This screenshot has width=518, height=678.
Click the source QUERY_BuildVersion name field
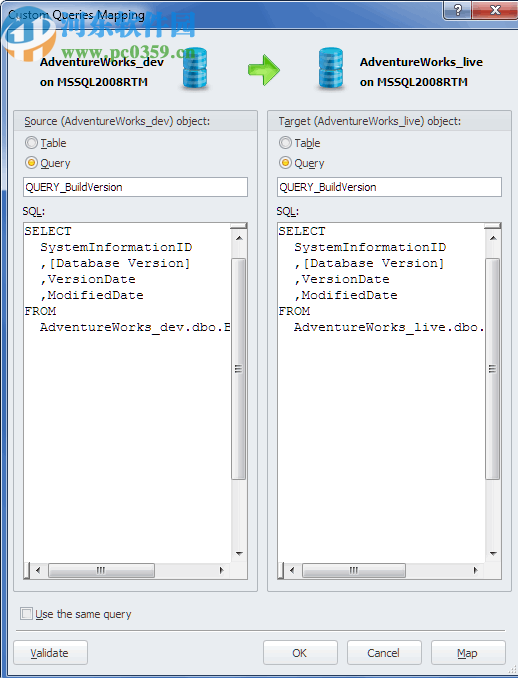pyautogui.click(x=135, y=187)
